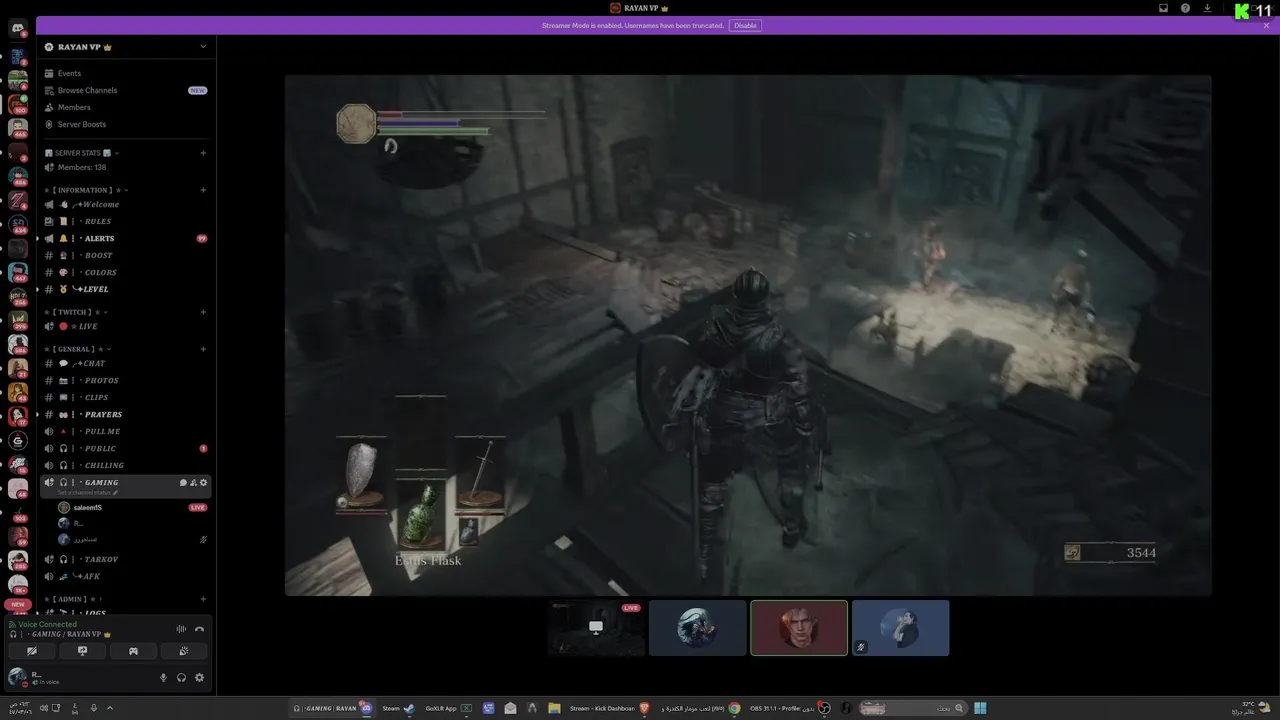This screenshot has width=1280, height=720.
Task: Open the ALERTS channel
Action: tap(126, 238)
